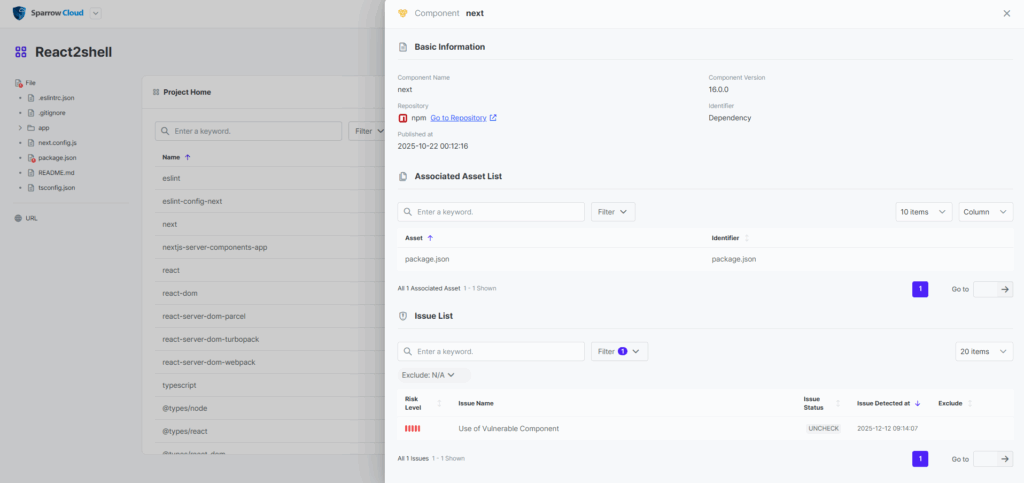Open the 10 items page size dropdown
Image resolution: width=1024 pixels, height=483 pixels.
(923, 212)
